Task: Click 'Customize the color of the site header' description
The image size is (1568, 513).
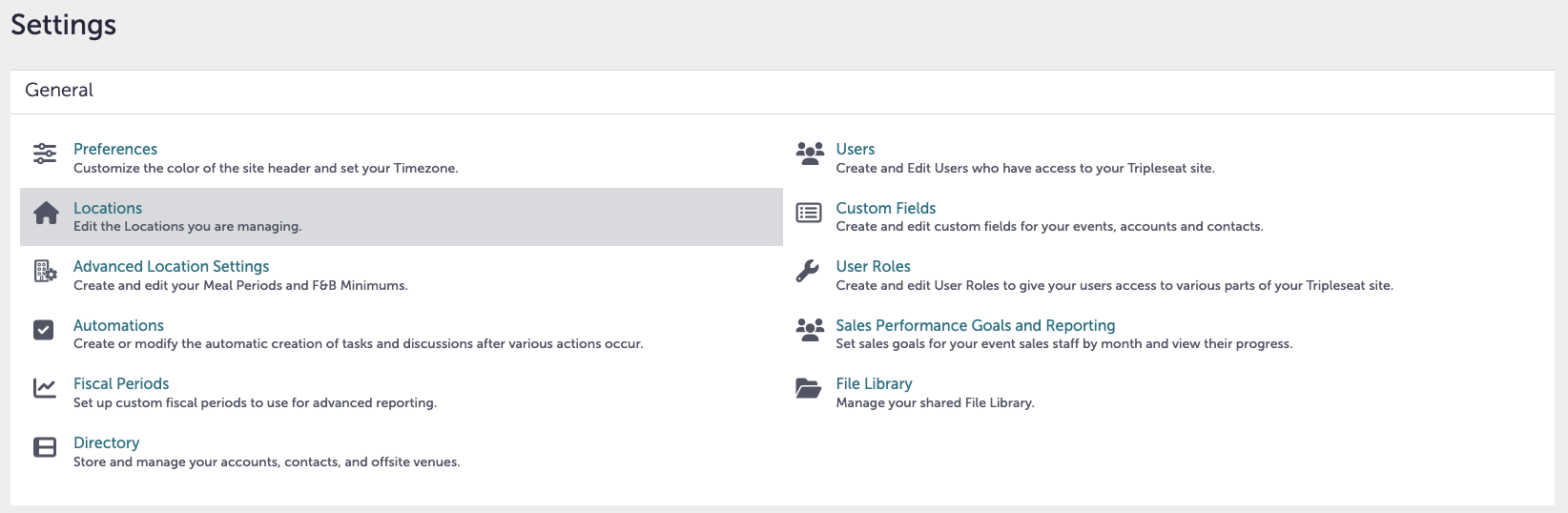Action: click(x=266, y=168)
